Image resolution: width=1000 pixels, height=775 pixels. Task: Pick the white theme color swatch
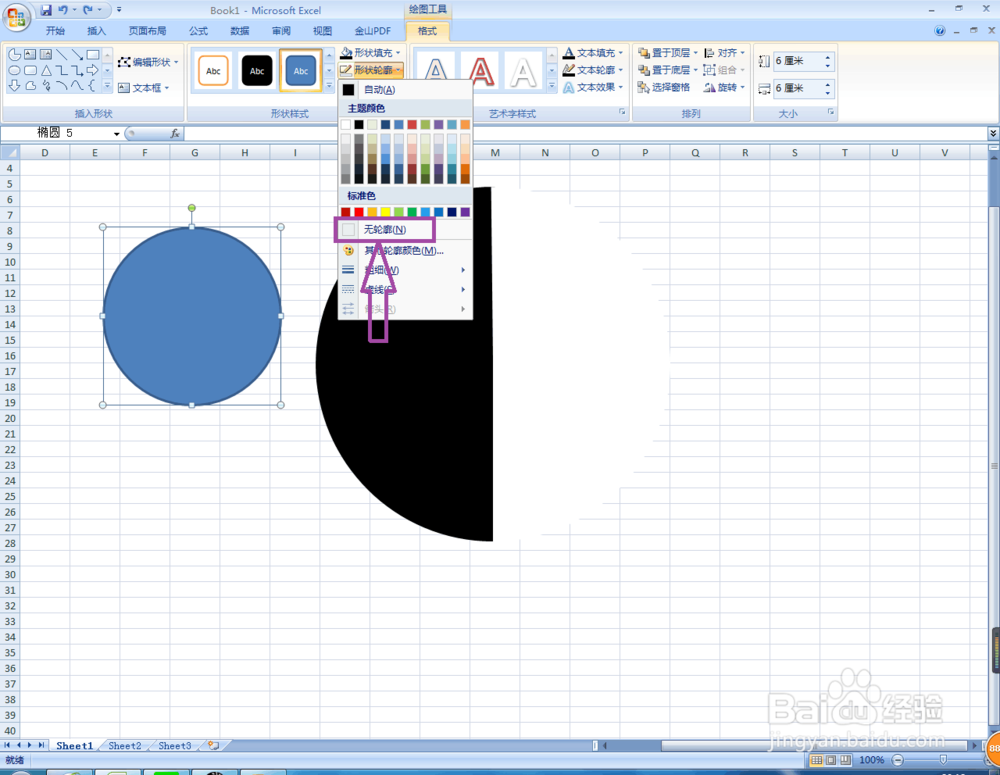click(346, 124)
